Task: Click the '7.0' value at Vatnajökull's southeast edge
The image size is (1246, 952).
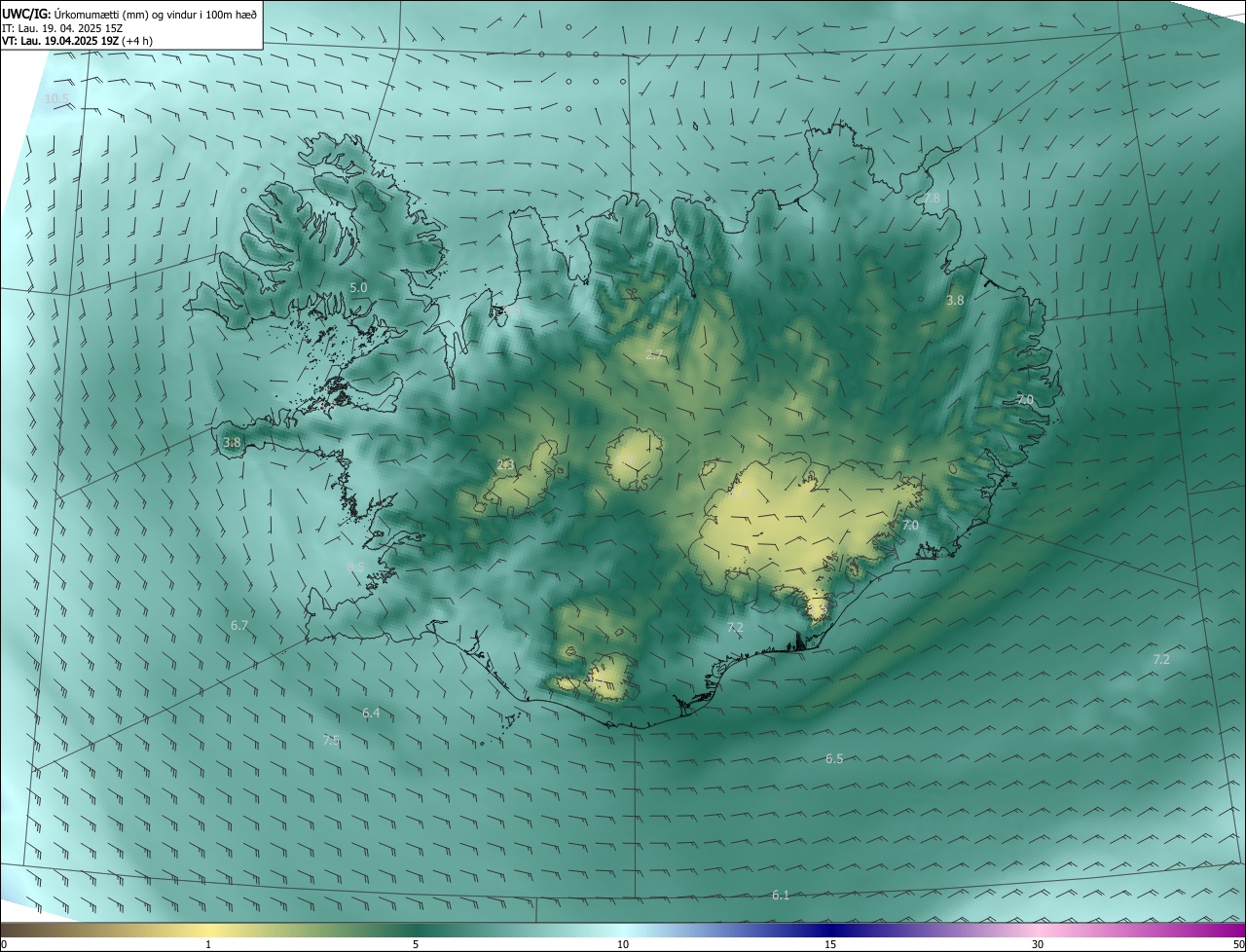Action: point(910,526)
